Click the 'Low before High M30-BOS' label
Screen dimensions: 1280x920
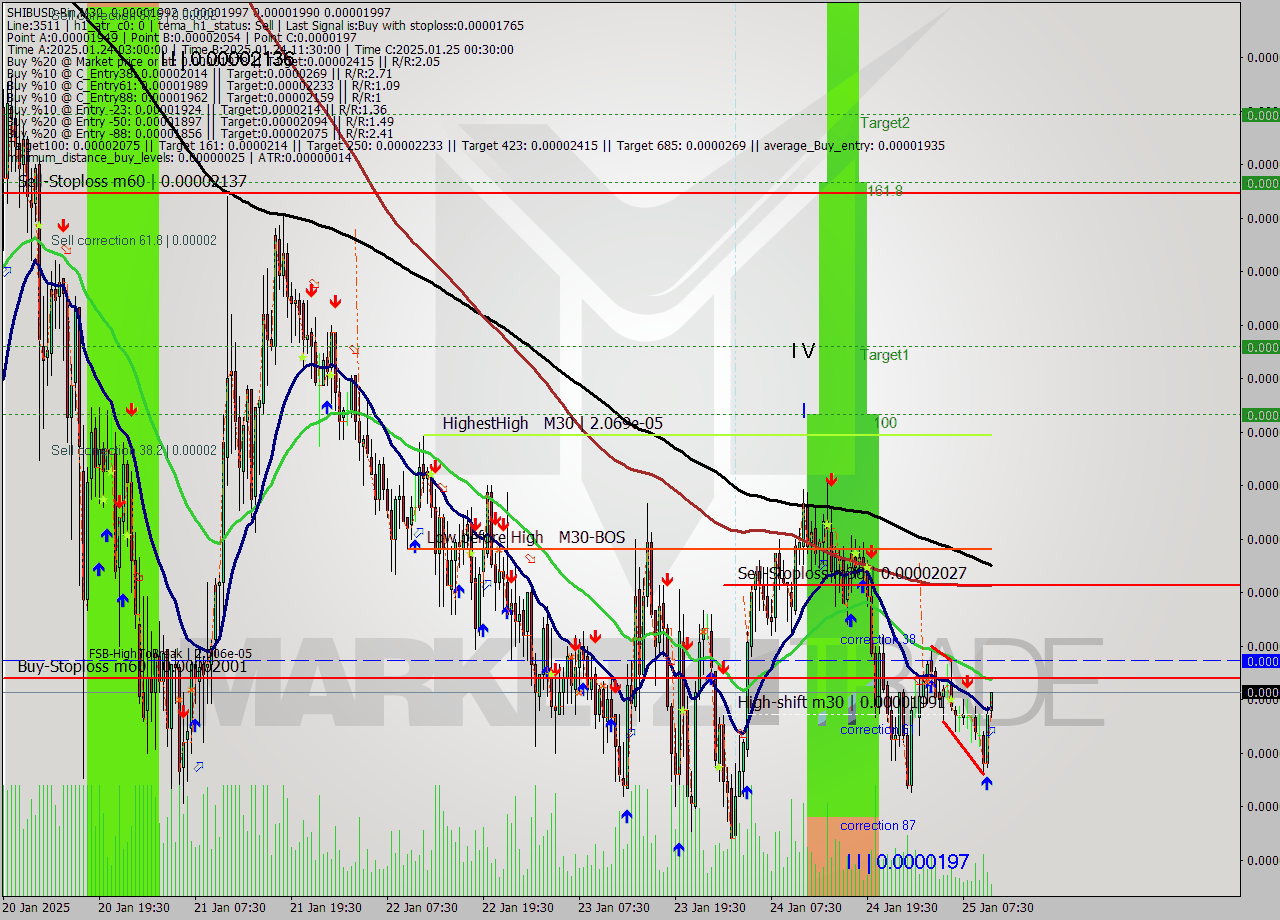(526, 537)
